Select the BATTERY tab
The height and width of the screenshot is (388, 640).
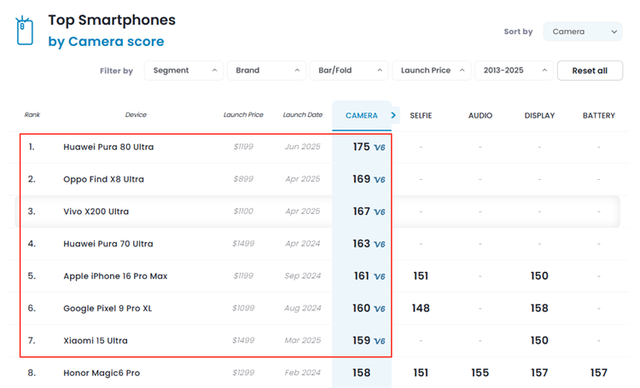[599, 115]
